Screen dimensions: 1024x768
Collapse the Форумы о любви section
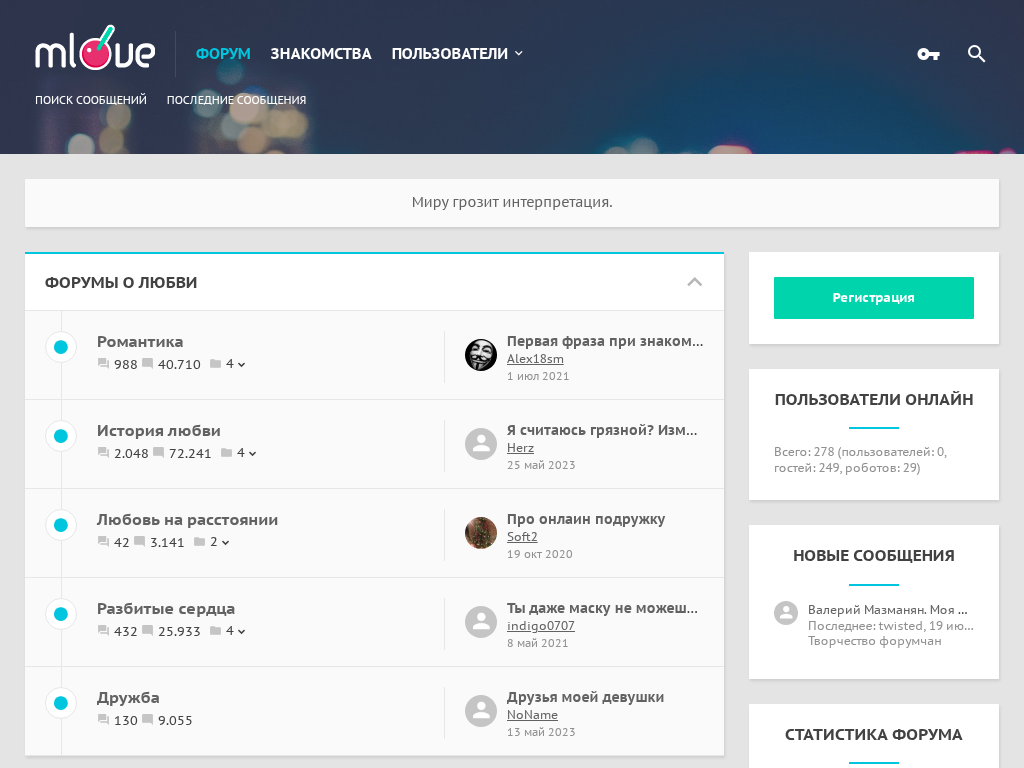695,282
